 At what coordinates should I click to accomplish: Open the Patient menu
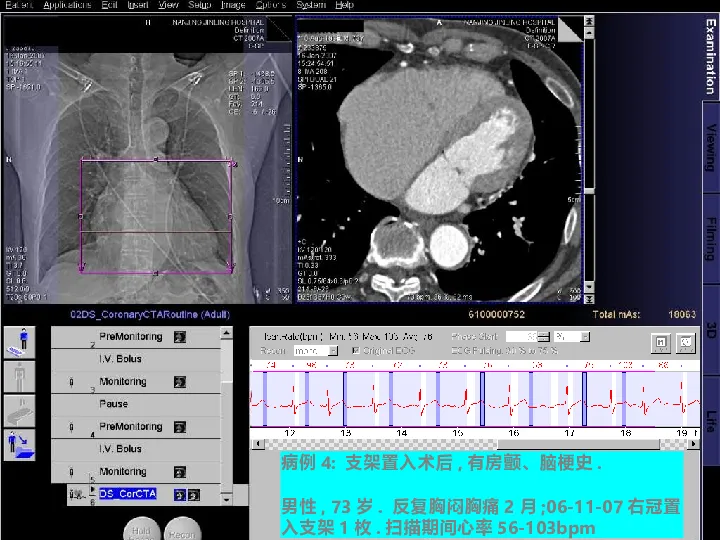[x=19, y=5]
